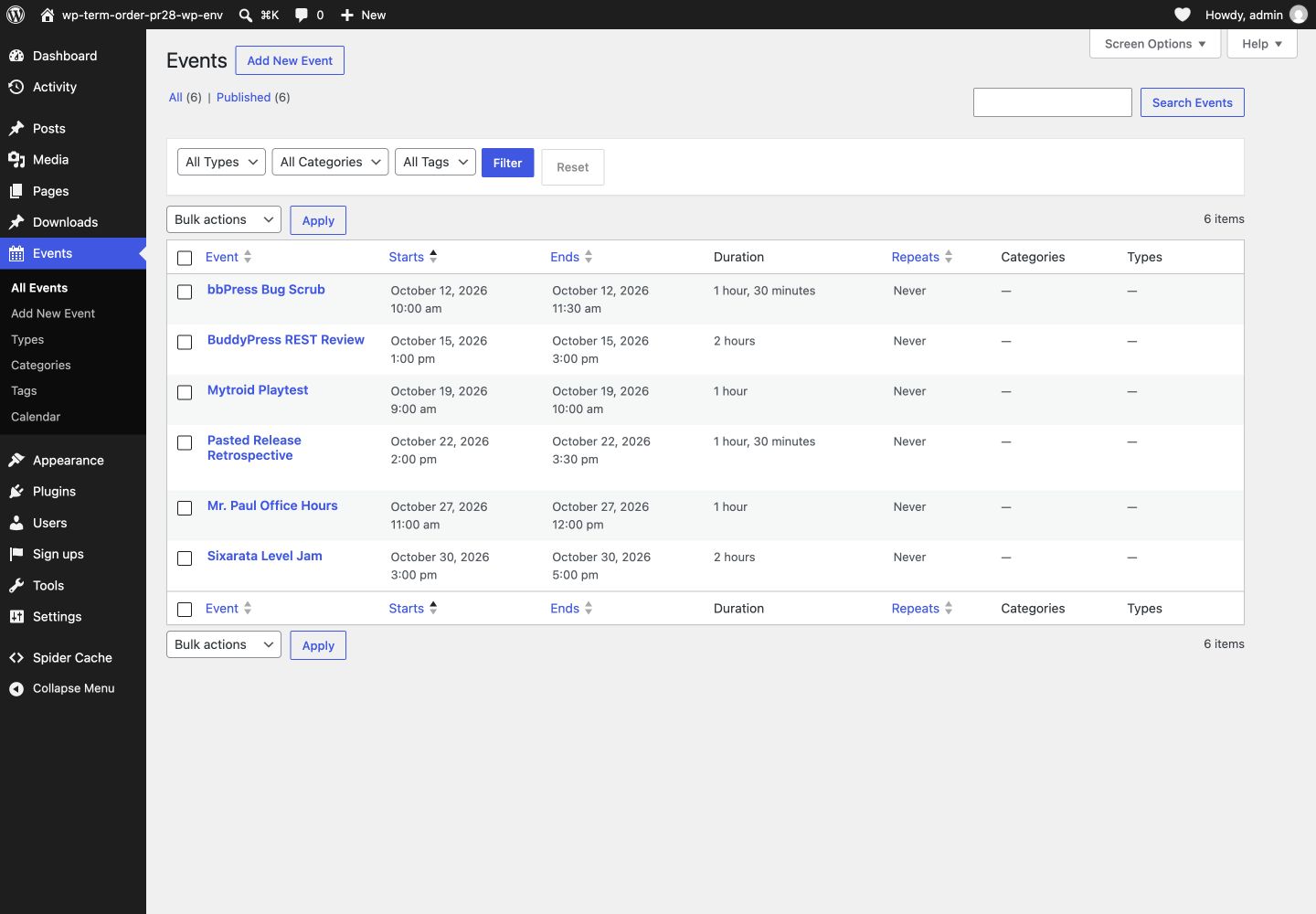Image resolution: width=1316 pixels, height=914 pixels.
Task: Click the Activity clock icon
Action: click(16, 87)
